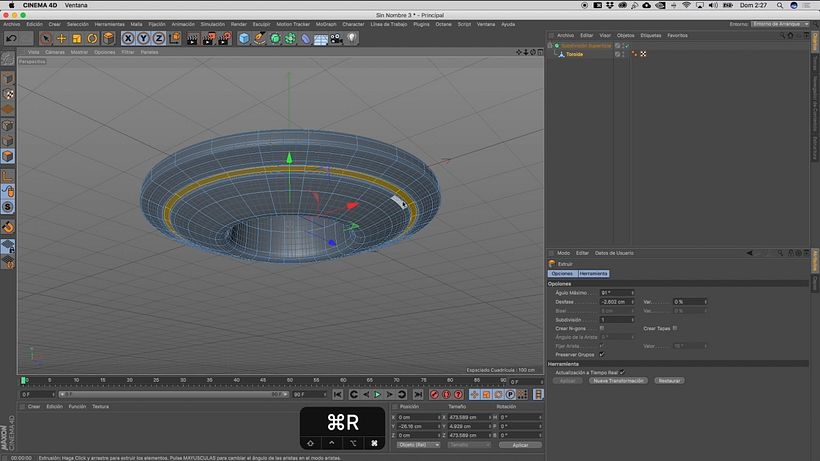Play the animation forward
Image resolution: width=820 pixels, height=461 pixels.
pyautogui.click(x=377, y=395)
